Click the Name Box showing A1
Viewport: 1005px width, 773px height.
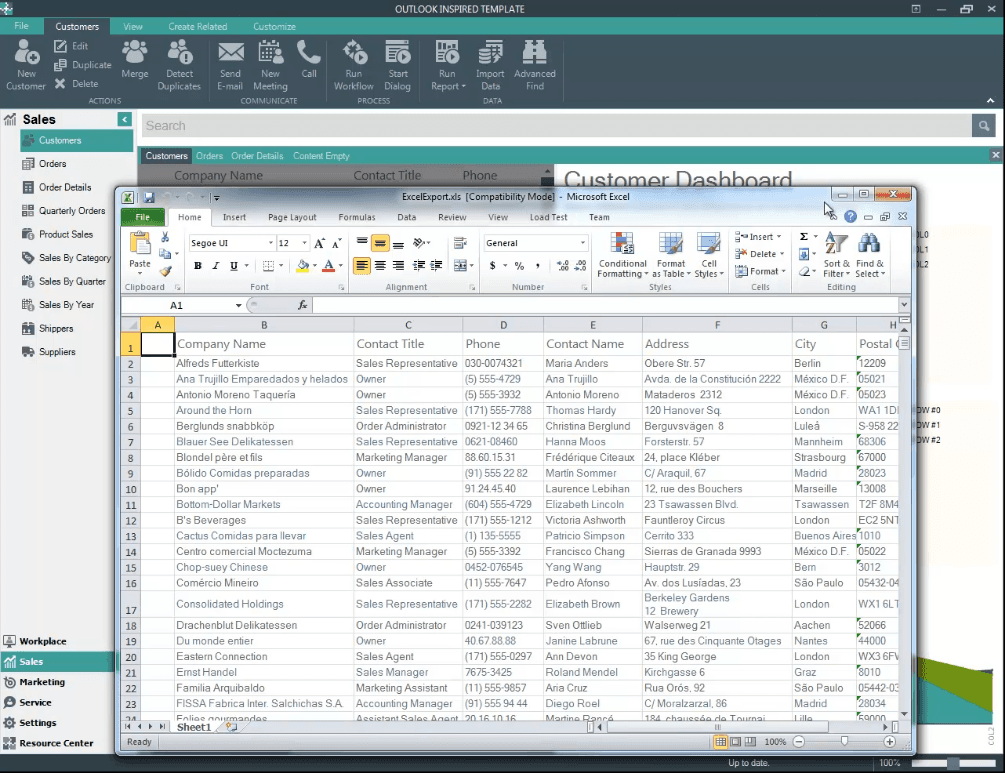[176, 305]
